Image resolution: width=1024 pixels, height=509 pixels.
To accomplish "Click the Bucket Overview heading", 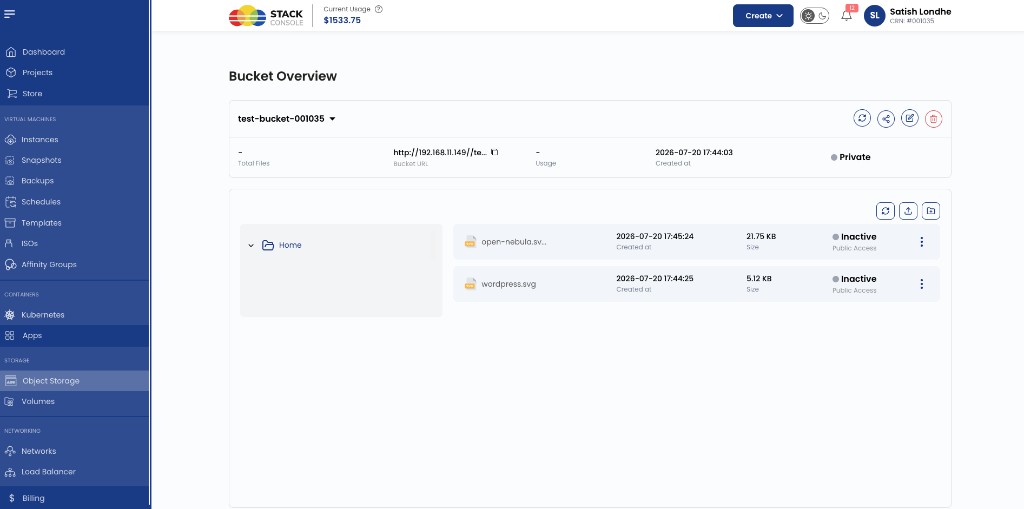I will tap(283, 76).
